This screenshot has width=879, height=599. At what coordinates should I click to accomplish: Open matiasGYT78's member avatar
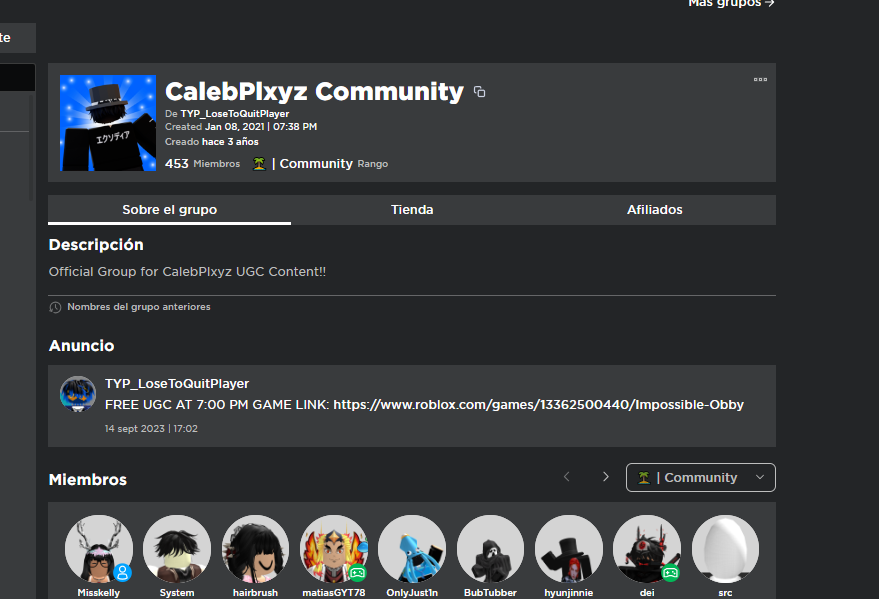pos(334,549)
